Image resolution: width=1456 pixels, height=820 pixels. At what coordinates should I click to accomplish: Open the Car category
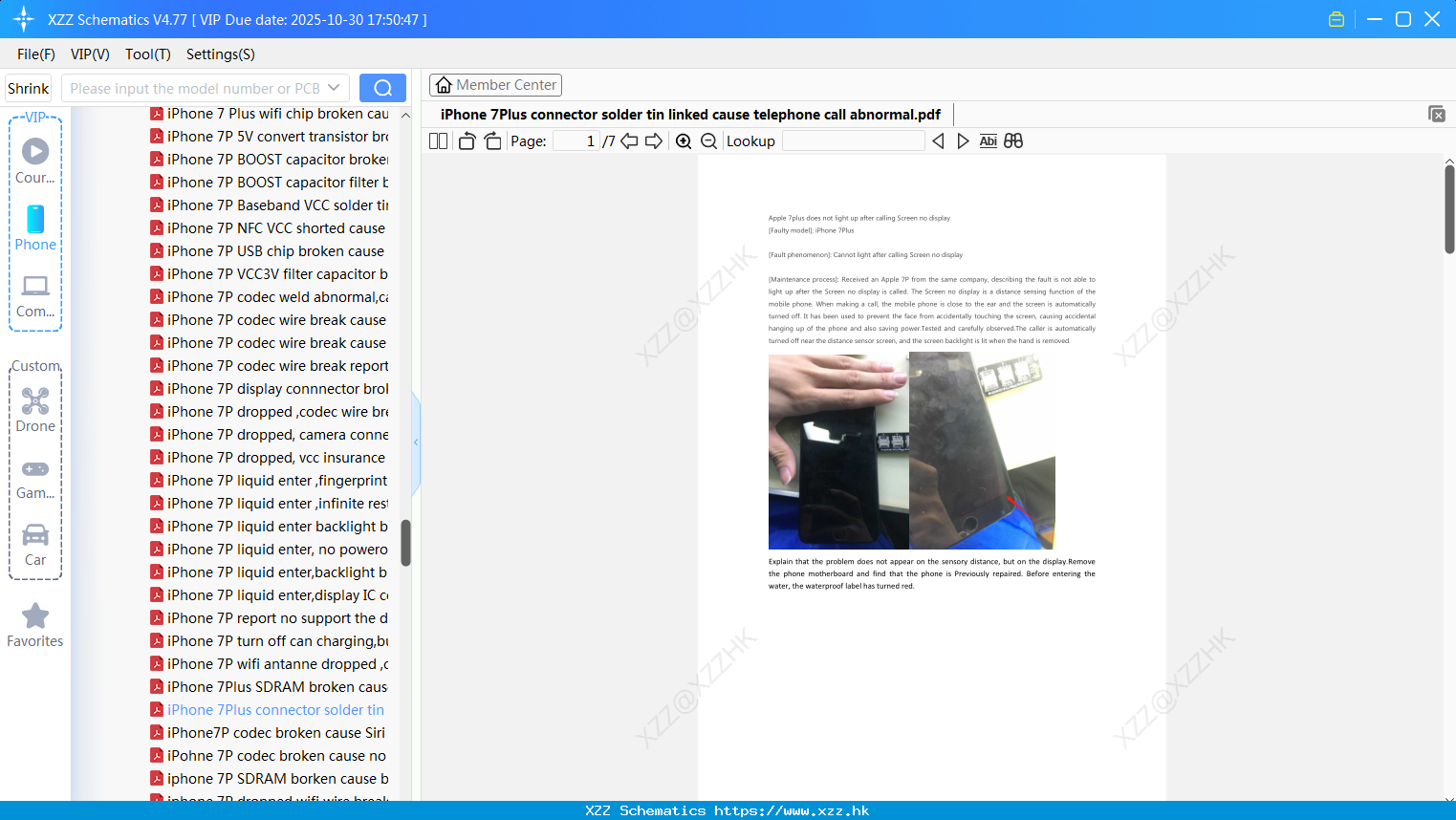click(x=35, y=545)
